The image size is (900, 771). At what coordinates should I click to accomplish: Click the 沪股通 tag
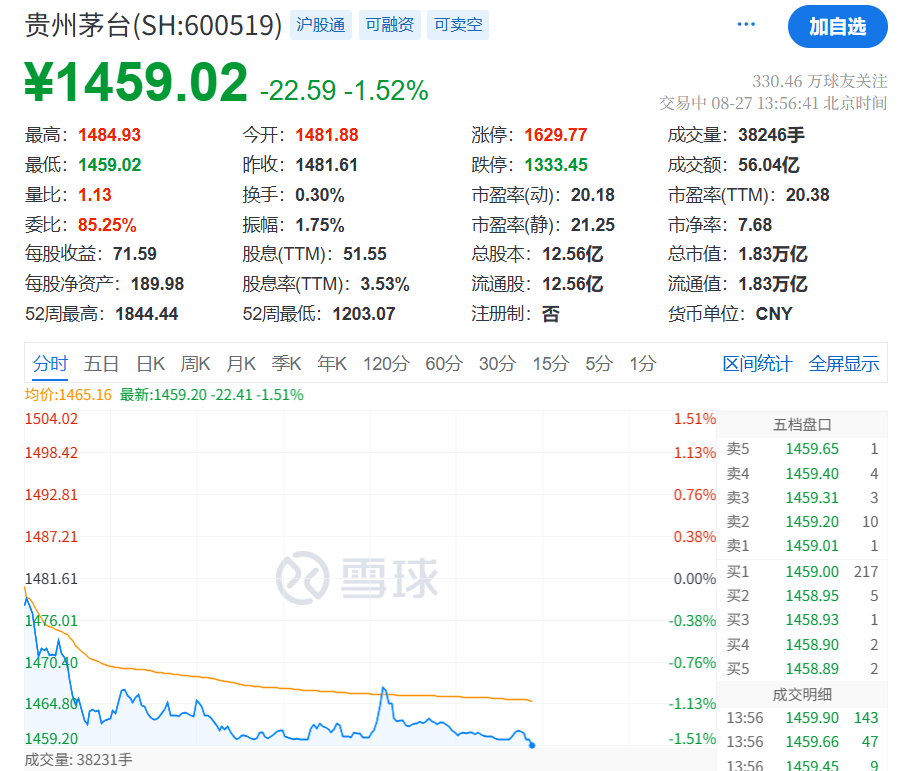320,25
